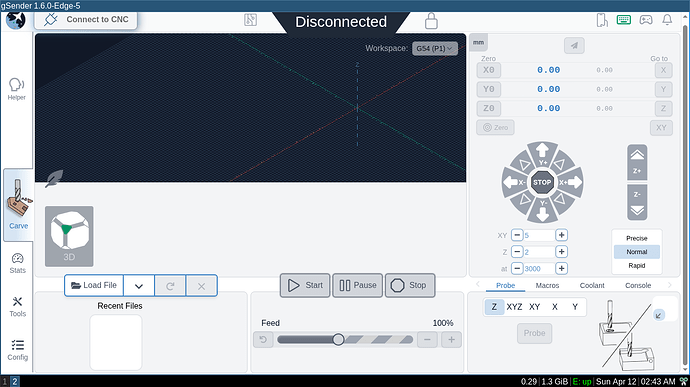This screenshot has width=690, height=387.
Task: Open the notifications bell
Action: tap(667, 20)
